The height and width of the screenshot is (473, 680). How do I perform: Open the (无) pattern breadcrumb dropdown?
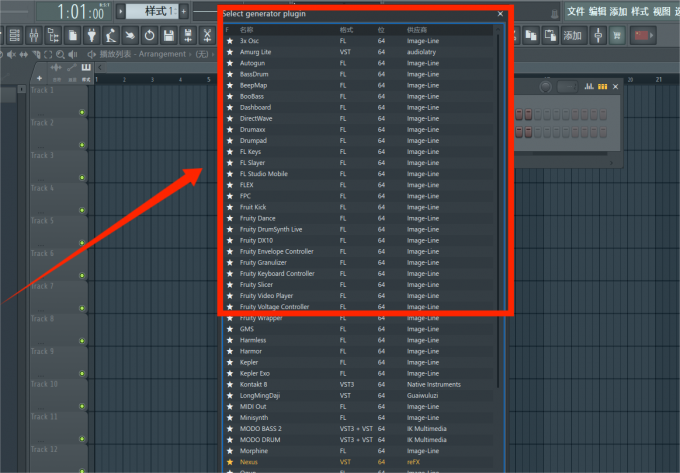202,54
